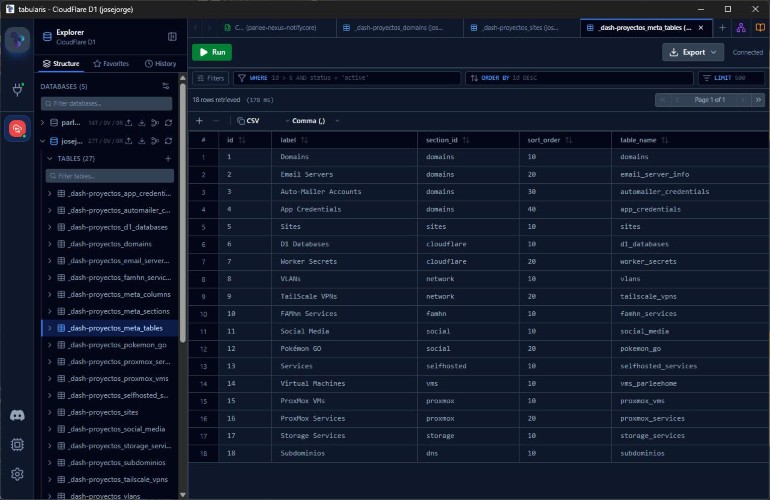Sort by sort_order column
The height and width of the screenshot is (500, 770).
569,140
